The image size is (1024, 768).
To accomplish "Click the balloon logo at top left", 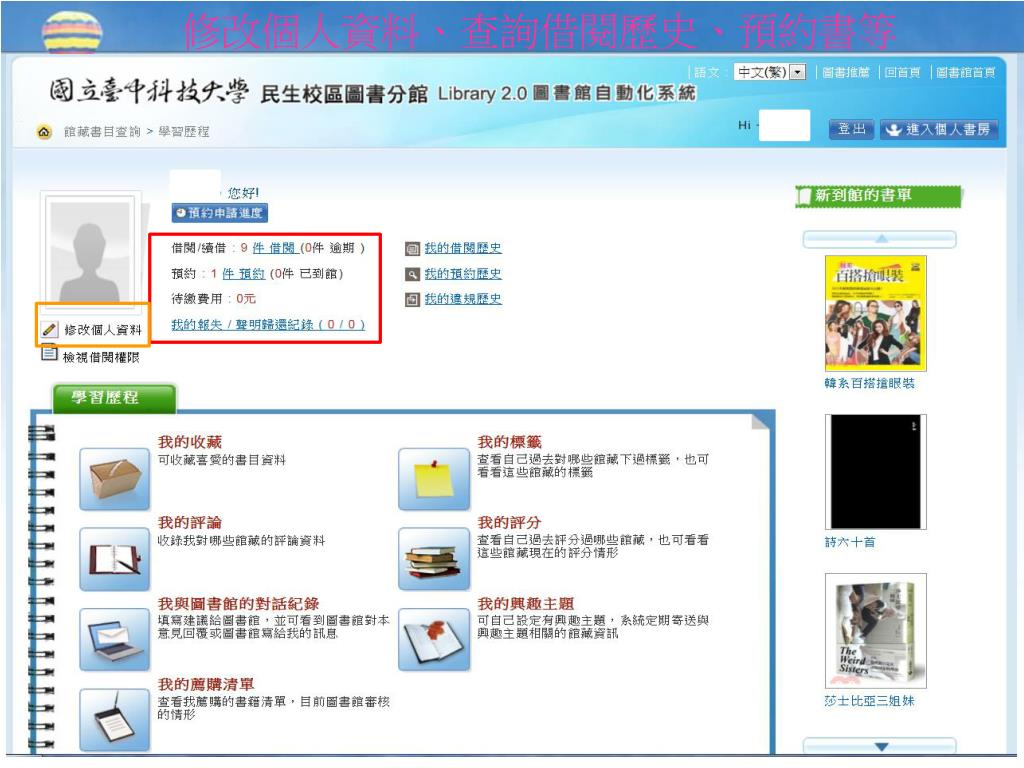I will (x=72, y=31).
